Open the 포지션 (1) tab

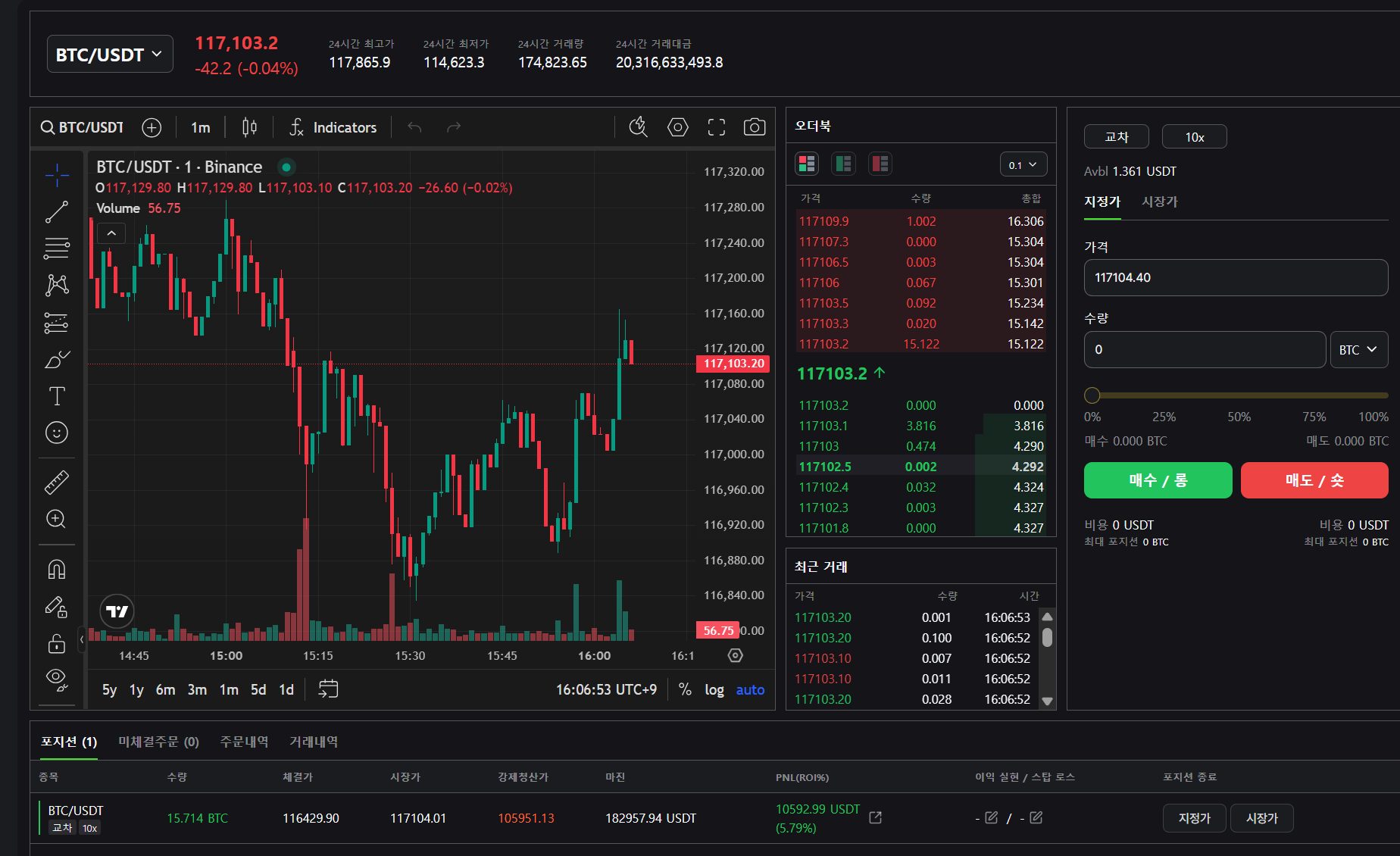pyautogui.click(x=69, y=741)
